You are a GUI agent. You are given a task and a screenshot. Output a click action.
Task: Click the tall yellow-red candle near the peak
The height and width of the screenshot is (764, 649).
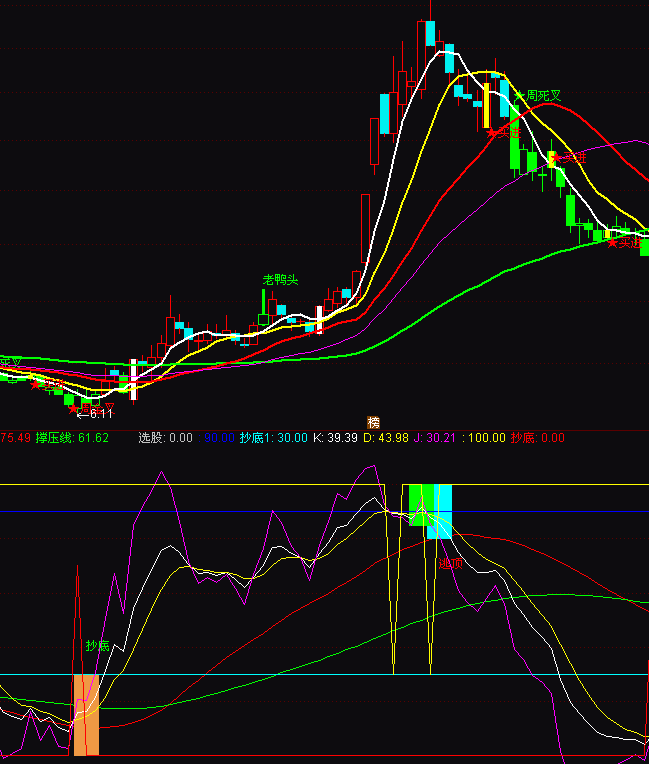[x=486, y=103]
